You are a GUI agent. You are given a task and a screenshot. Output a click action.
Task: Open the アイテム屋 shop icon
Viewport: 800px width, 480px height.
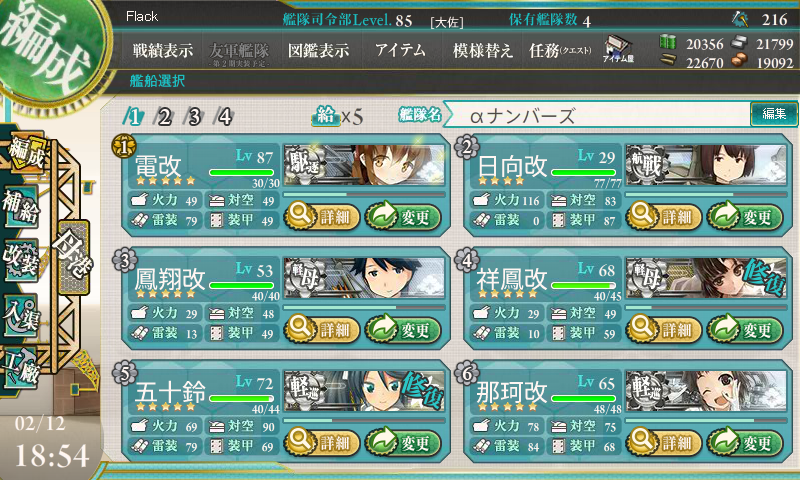618,50
